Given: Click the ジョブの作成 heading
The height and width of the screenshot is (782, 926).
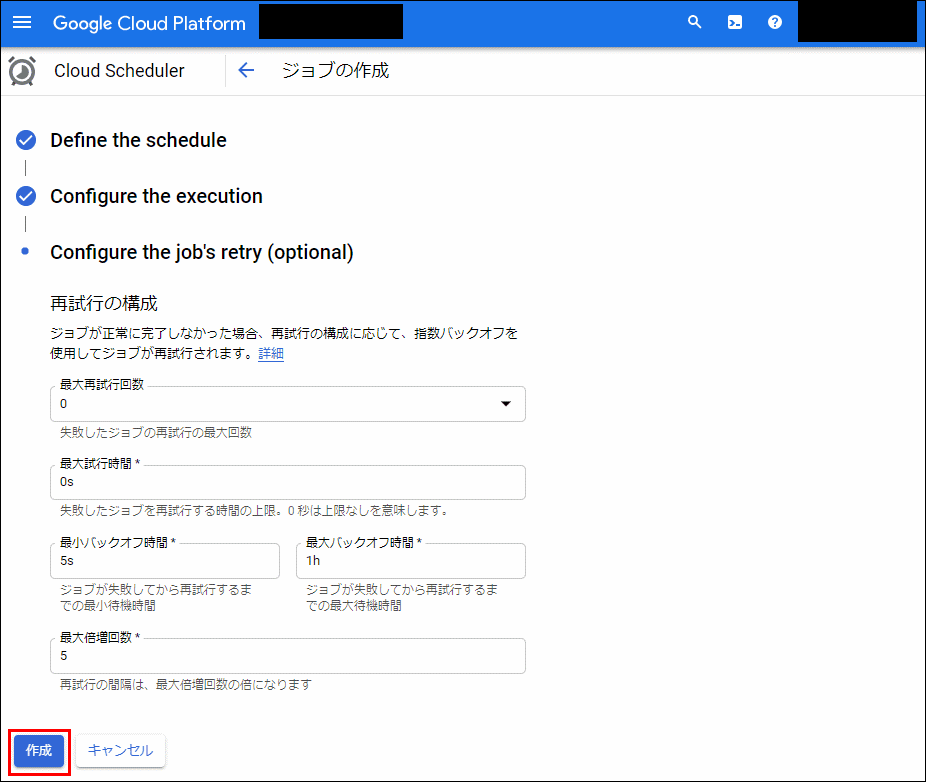Looking at the screenshot, I should point(335,70).
